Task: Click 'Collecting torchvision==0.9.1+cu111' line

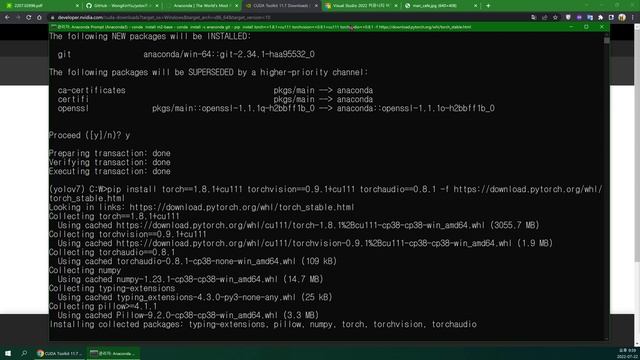Action: pyautogui.click(x=128, y=234)
